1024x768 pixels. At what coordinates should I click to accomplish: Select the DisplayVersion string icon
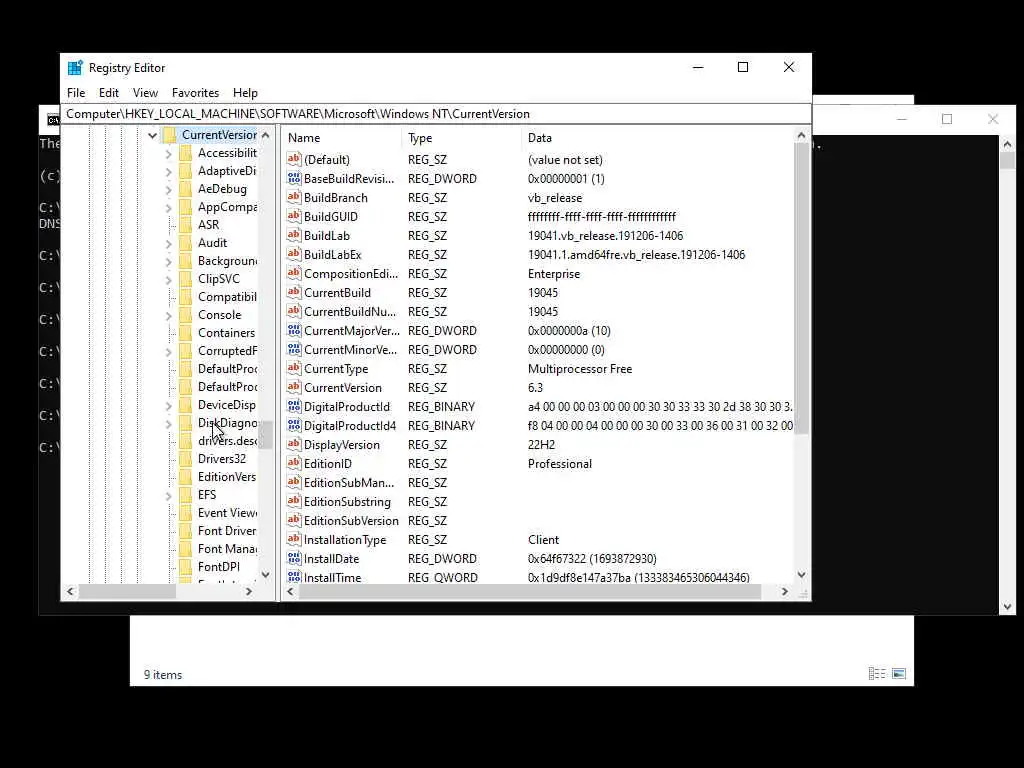click(294, 444)
